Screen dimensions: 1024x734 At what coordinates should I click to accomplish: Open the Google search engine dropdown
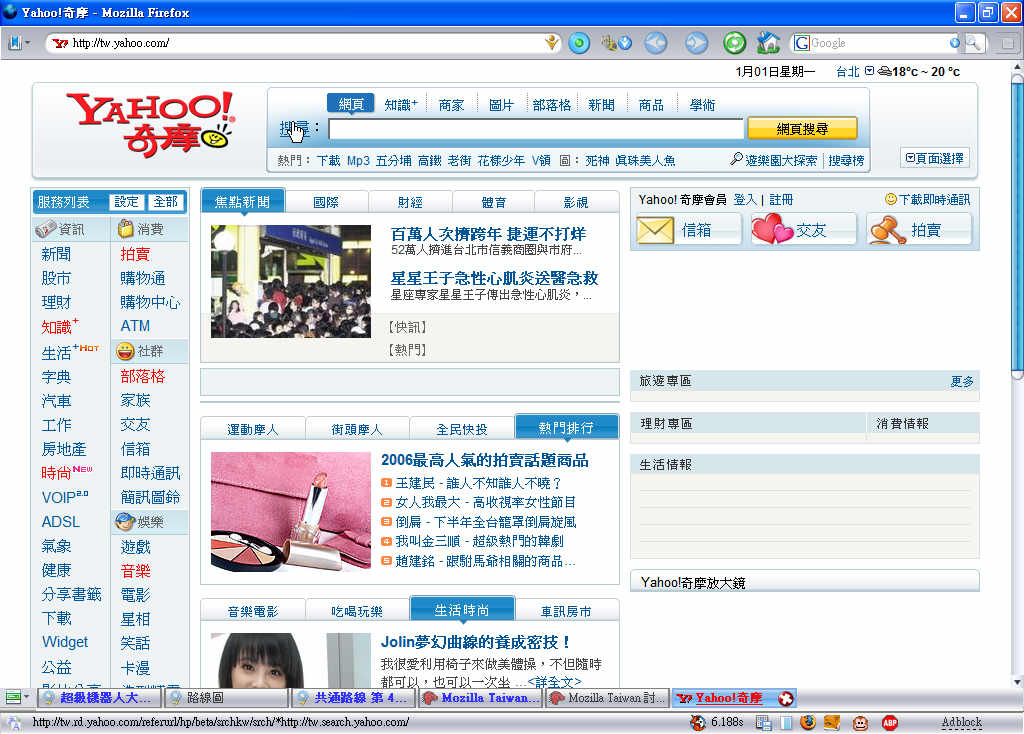[x=955, y=43]
